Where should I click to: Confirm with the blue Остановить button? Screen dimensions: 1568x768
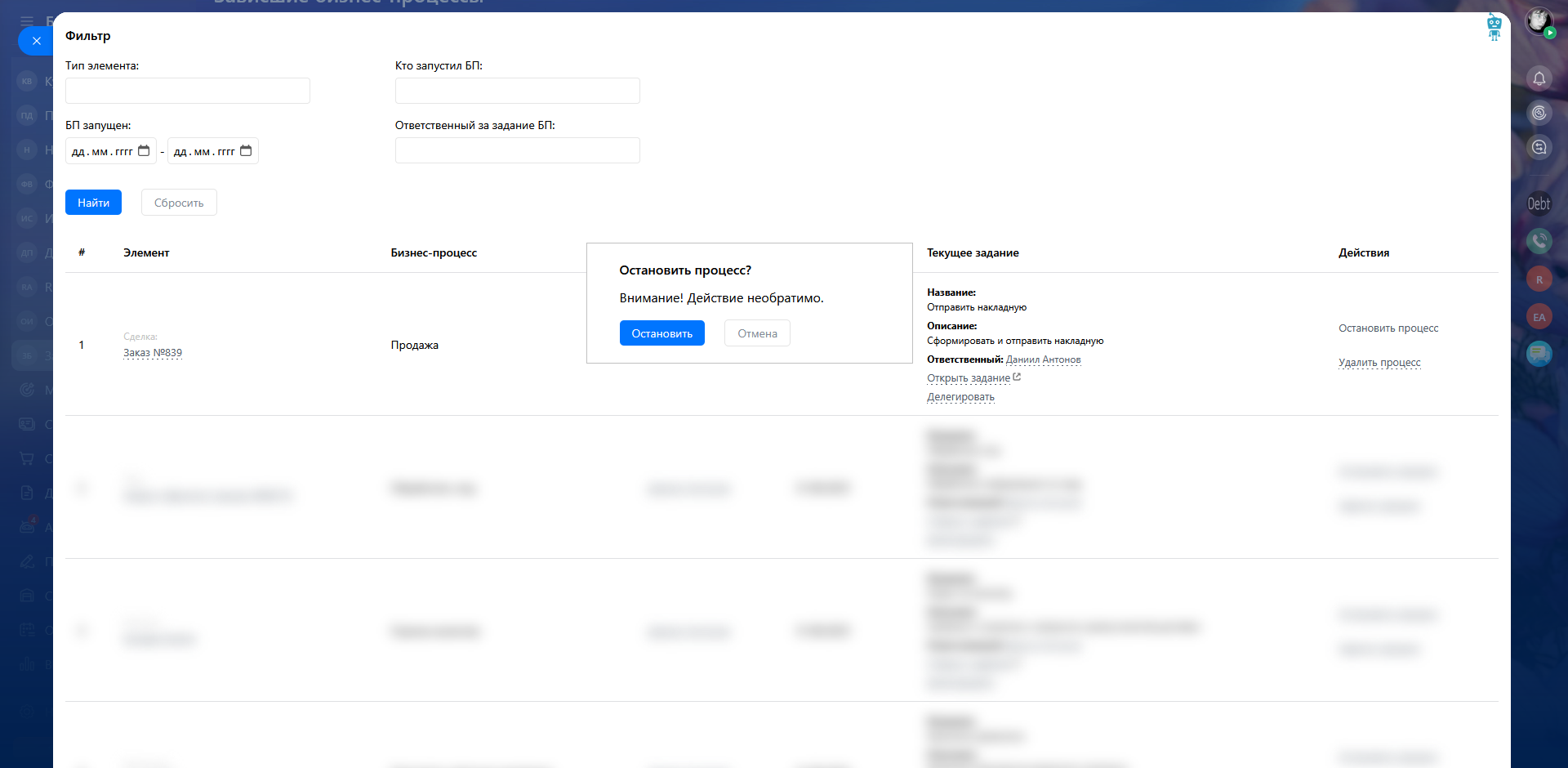tap(662, 333)
